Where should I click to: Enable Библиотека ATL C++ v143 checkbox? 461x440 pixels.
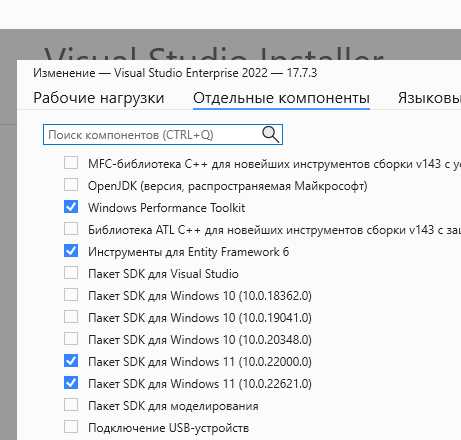[71, 229]
